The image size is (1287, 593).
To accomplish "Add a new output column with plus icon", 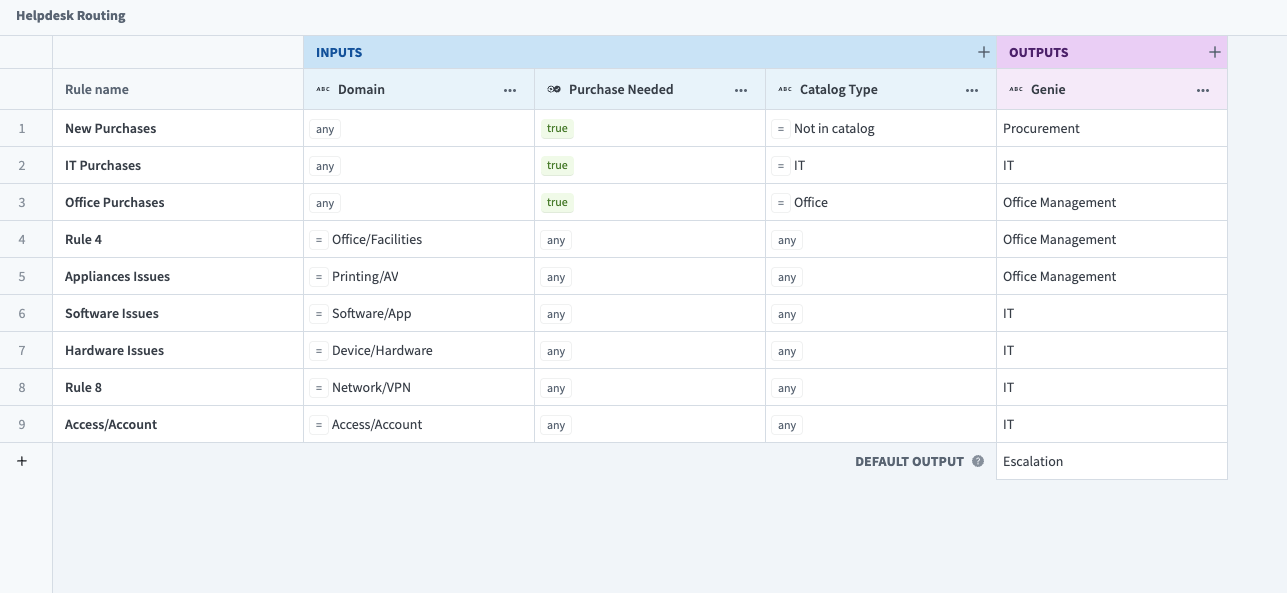I will (1215, 52).
